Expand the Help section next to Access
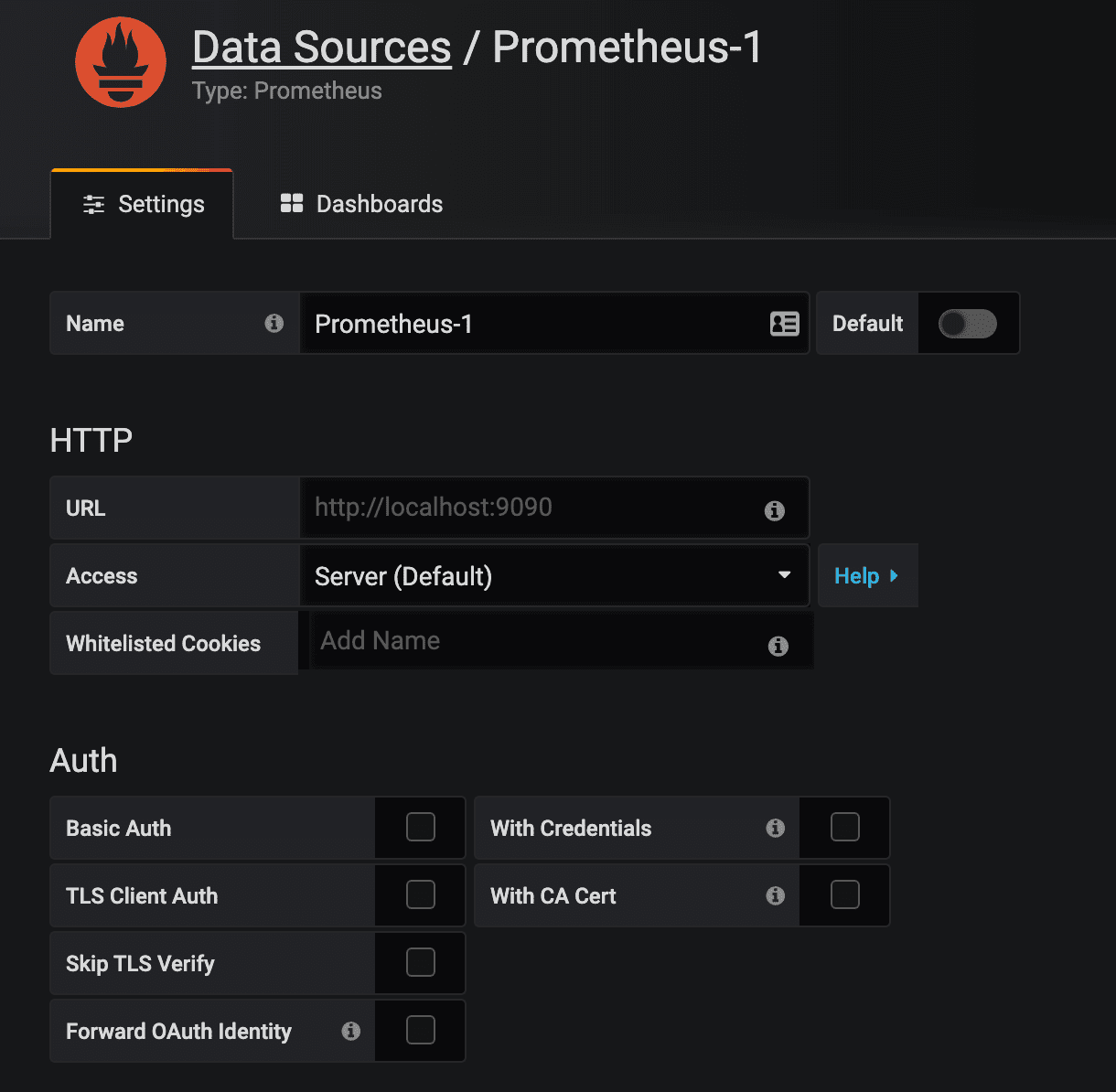The image size is (1116, 1092). (866, 576)
